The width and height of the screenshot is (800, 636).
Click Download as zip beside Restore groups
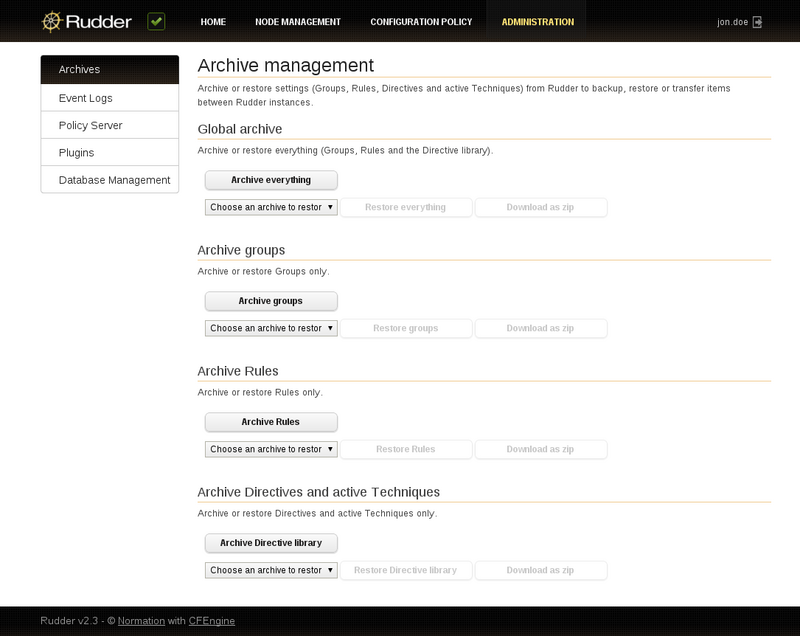pyautogui.click(x=540, y=328)
